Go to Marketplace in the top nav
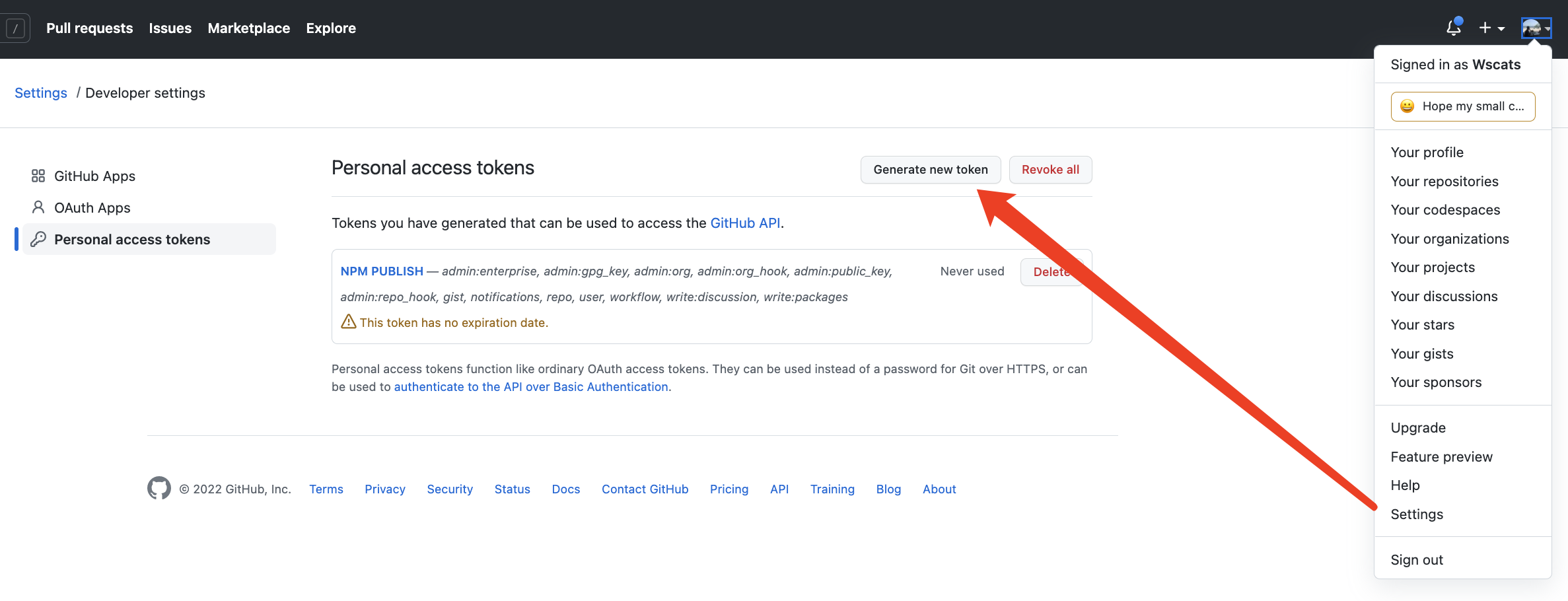 click(x=248, y=28)
